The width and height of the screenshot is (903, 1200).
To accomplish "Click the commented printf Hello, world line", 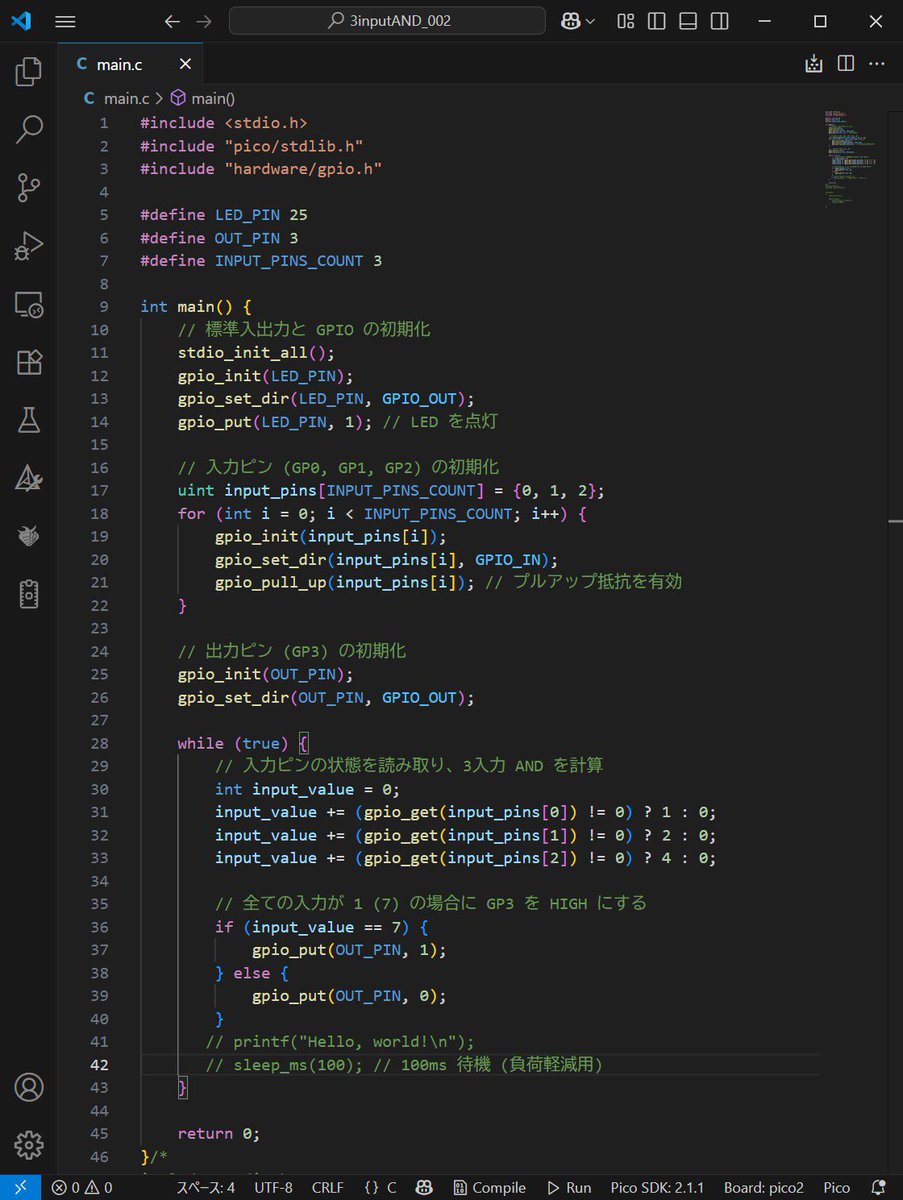I will coord(340,1041).
